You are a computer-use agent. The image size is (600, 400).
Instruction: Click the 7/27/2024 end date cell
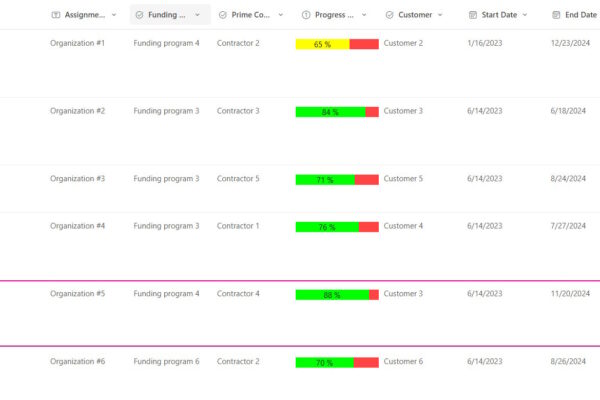coord(568,226)
